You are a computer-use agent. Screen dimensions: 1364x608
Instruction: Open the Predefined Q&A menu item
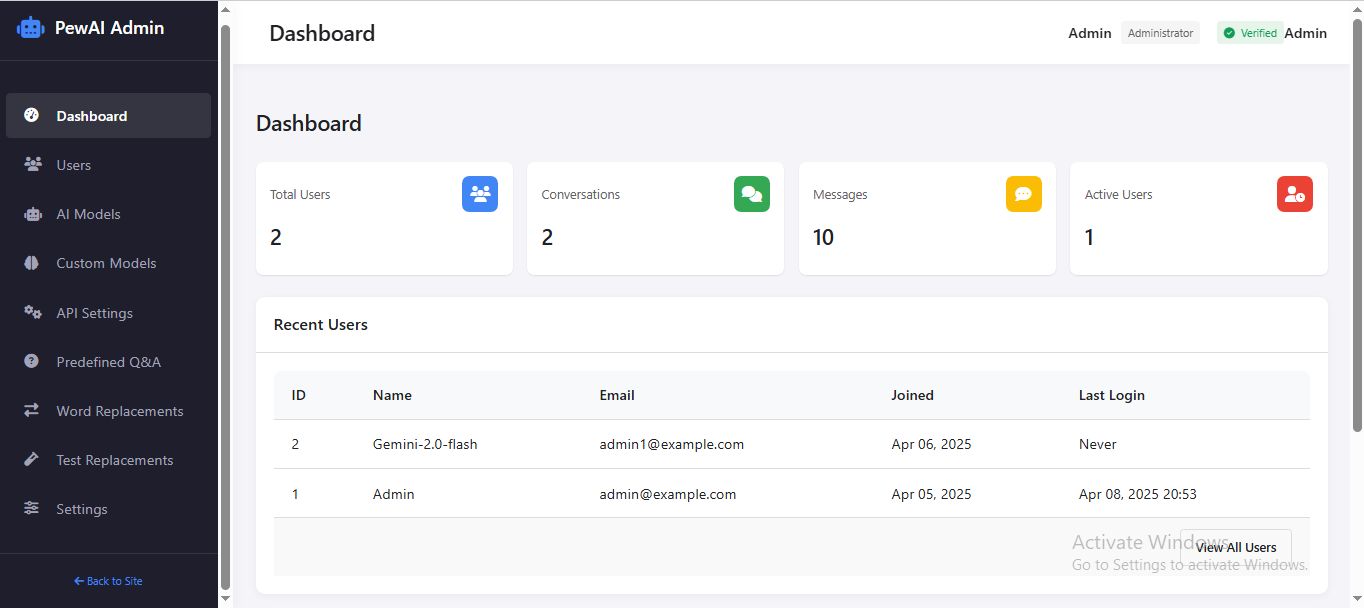(x=108, y=362)
